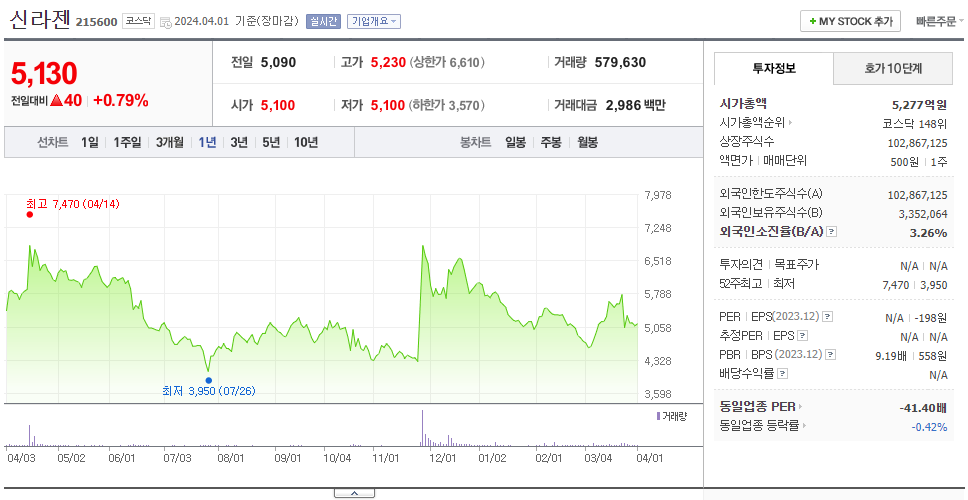Switch to the 투자정보 tab
Viewport: 968px width, 500px height.
tap(774, 69)
